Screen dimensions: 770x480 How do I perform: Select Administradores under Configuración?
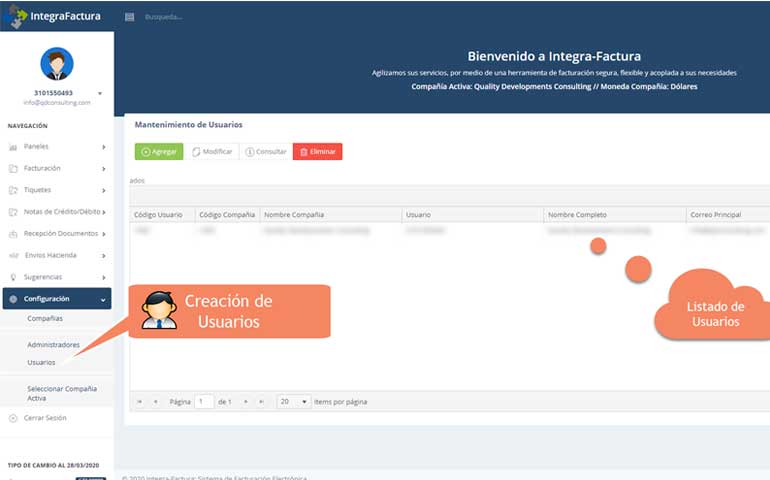[54, 345]
